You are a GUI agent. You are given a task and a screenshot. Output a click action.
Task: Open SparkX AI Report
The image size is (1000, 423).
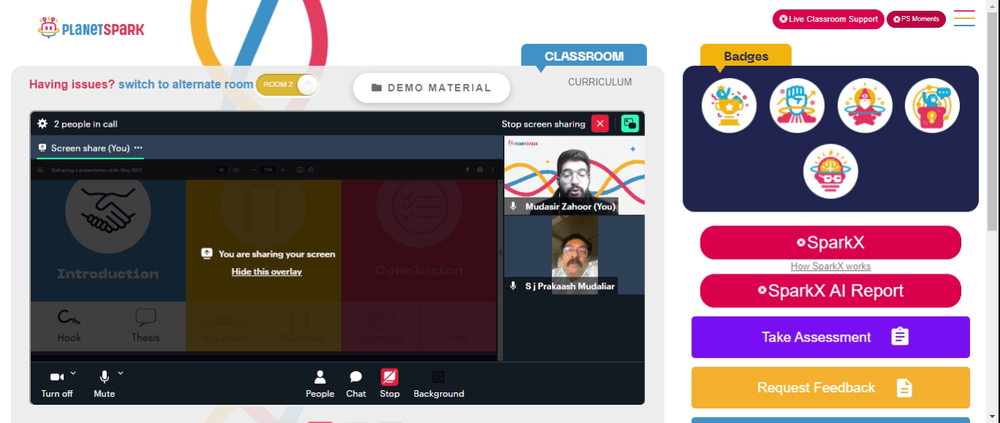coord(830,291)
